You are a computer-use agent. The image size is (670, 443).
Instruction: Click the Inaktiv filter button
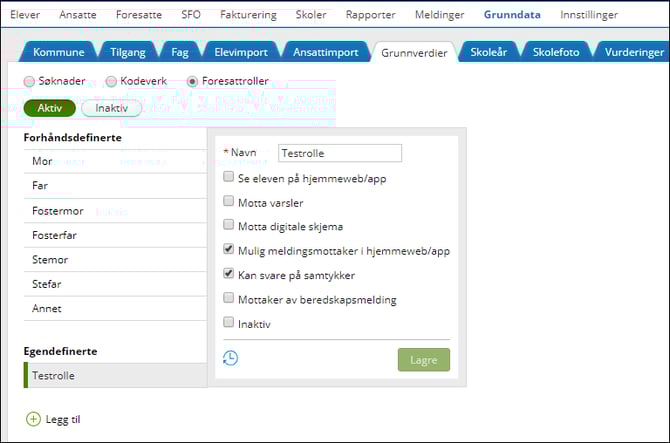(111, 108)
